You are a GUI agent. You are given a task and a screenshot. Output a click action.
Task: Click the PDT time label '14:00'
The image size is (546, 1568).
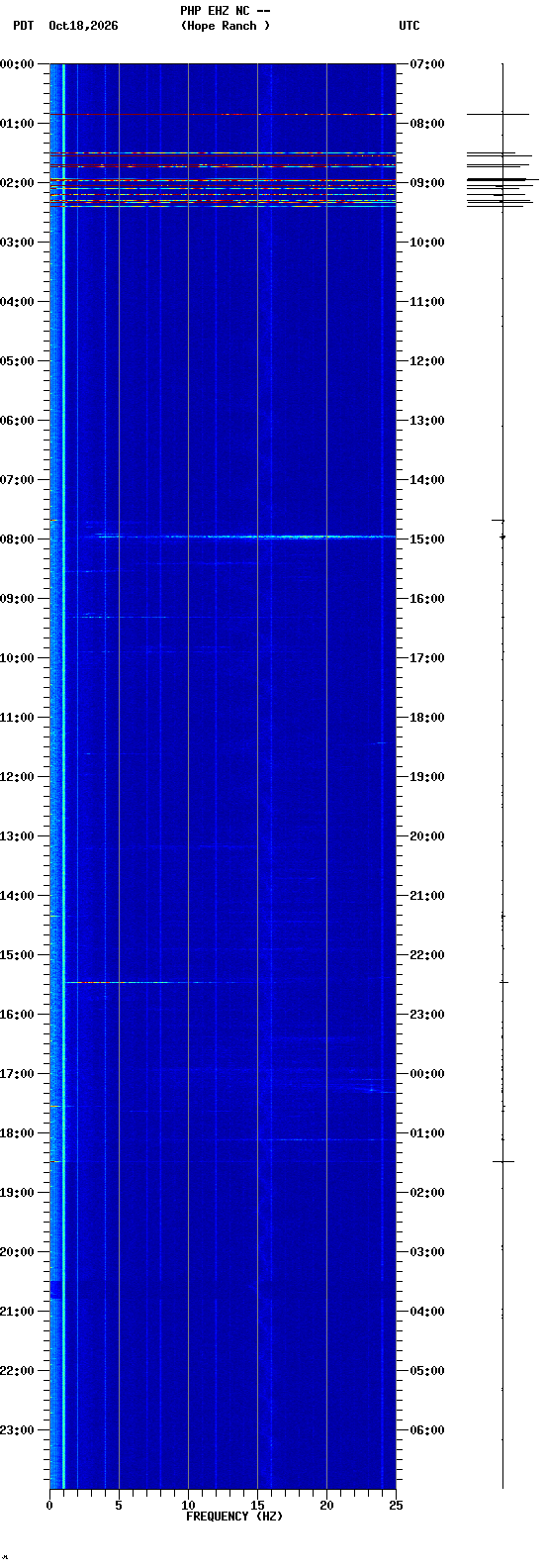[18, 896]
